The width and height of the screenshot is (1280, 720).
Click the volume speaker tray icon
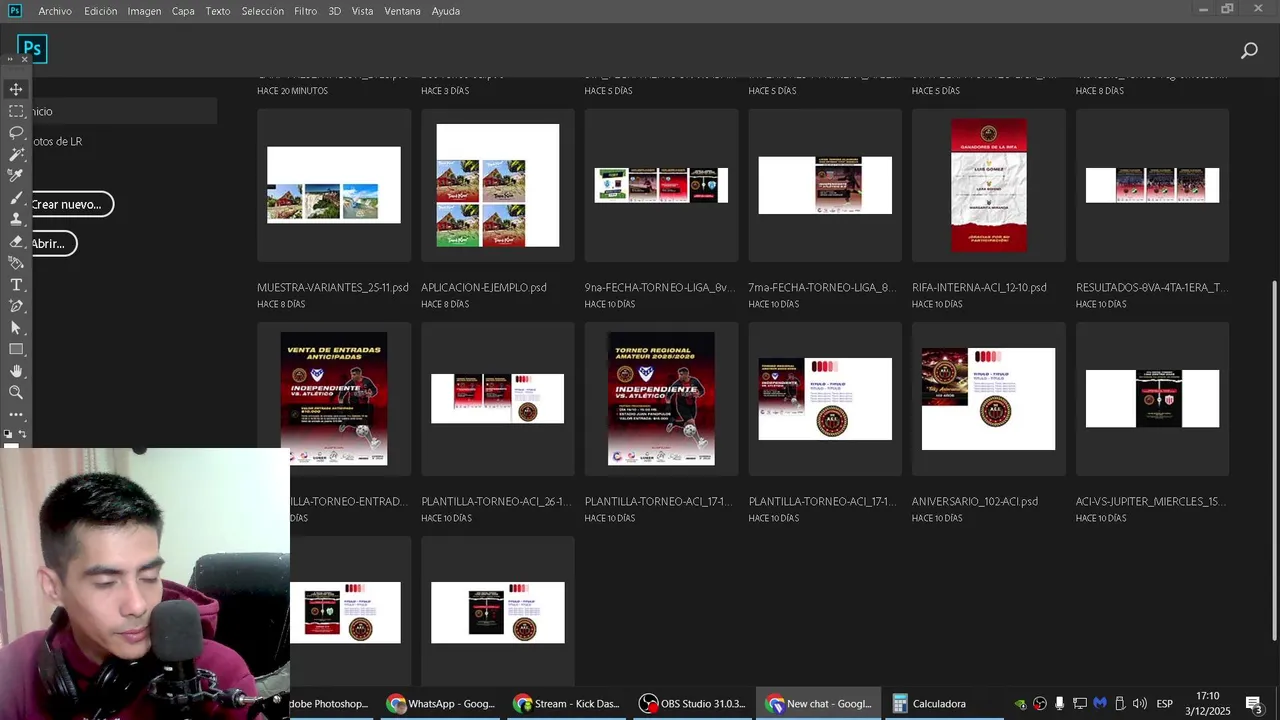[x=1139, y=704]
